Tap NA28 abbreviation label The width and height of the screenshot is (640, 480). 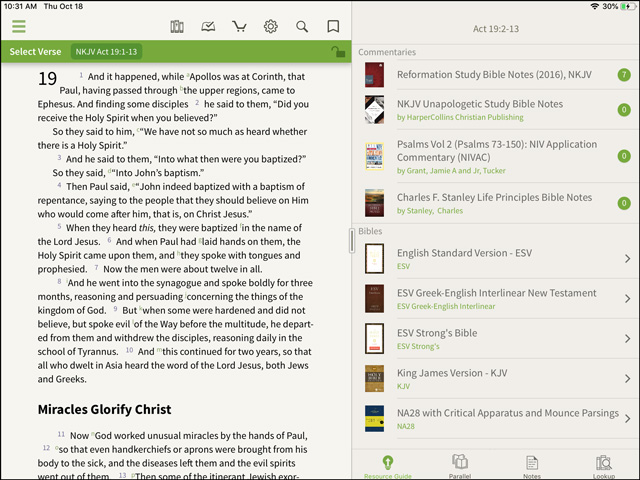[406, 427]
